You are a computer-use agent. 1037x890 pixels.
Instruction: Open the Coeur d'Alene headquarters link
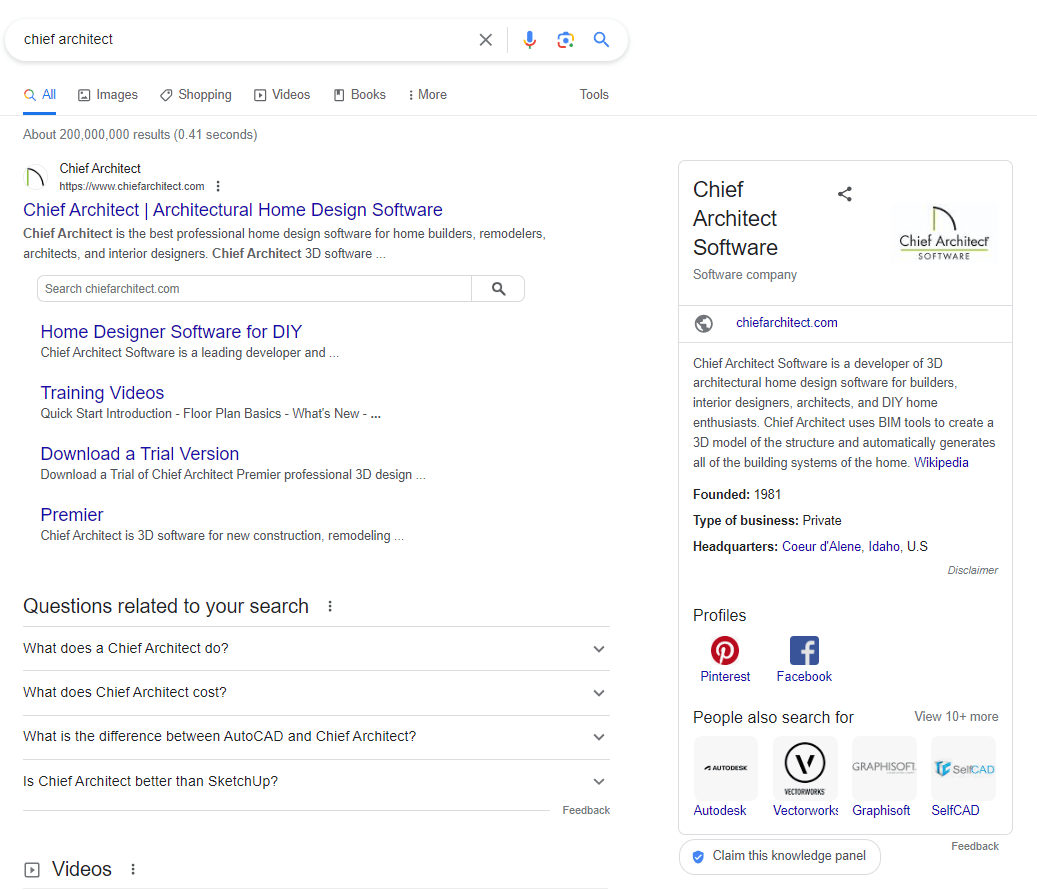pyautogui.click(x=821, y=547)
